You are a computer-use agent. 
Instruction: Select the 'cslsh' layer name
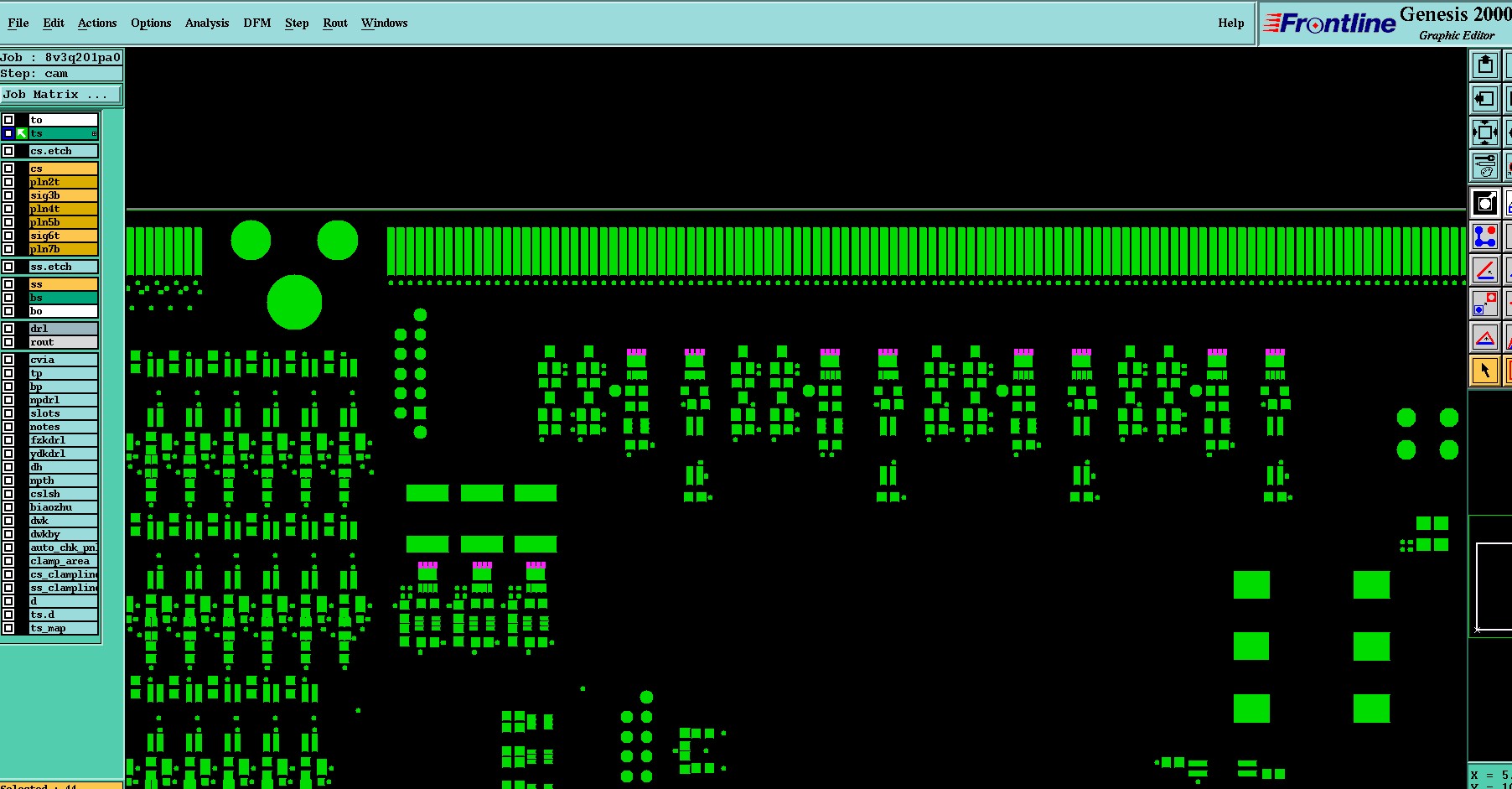(64, 494)
